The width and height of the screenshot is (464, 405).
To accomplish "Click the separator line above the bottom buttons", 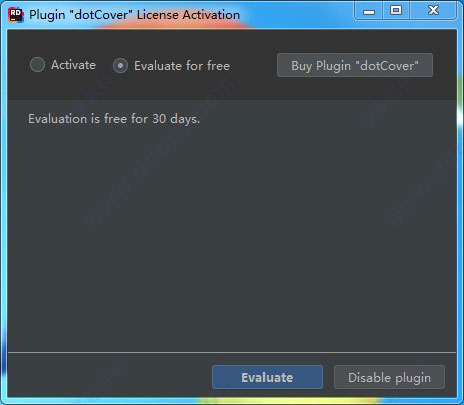I will [232, 352].
